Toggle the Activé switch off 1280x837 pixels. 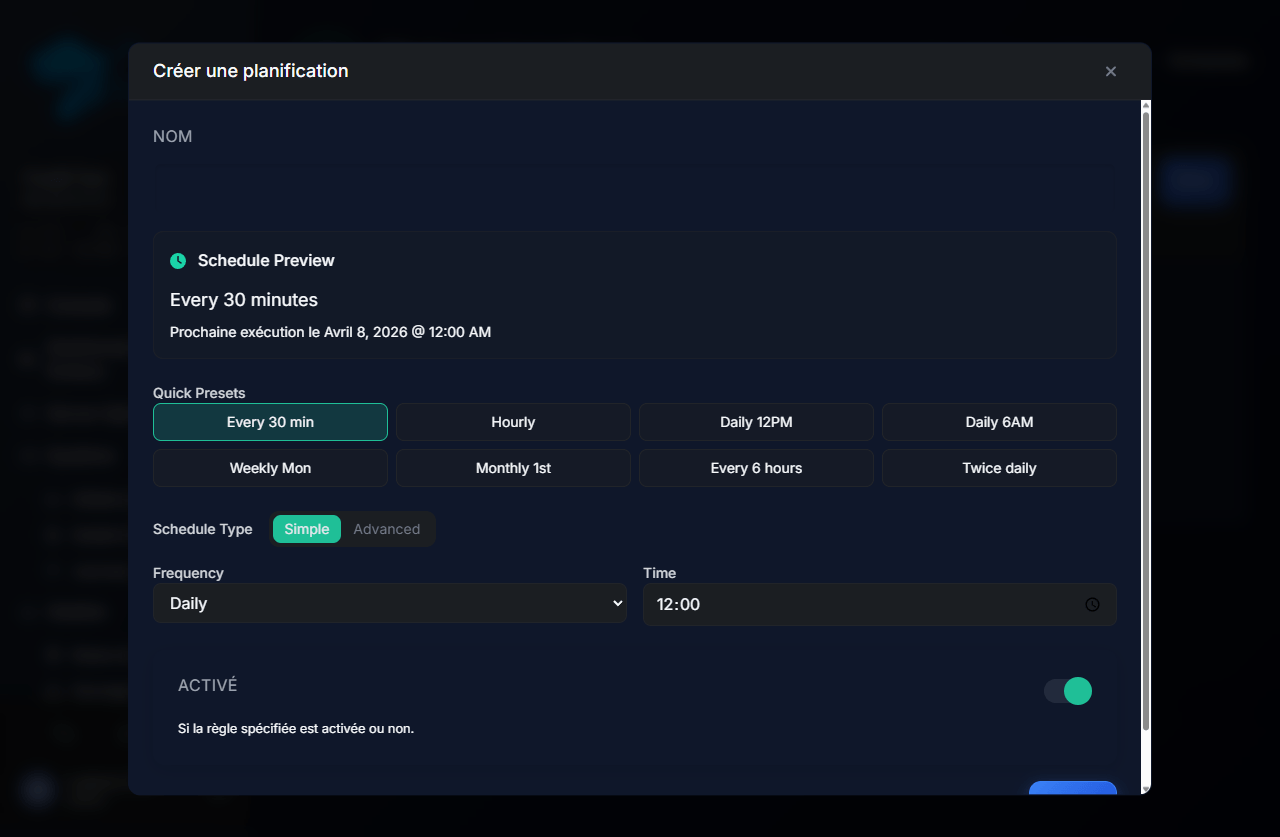click(1068, 691)
